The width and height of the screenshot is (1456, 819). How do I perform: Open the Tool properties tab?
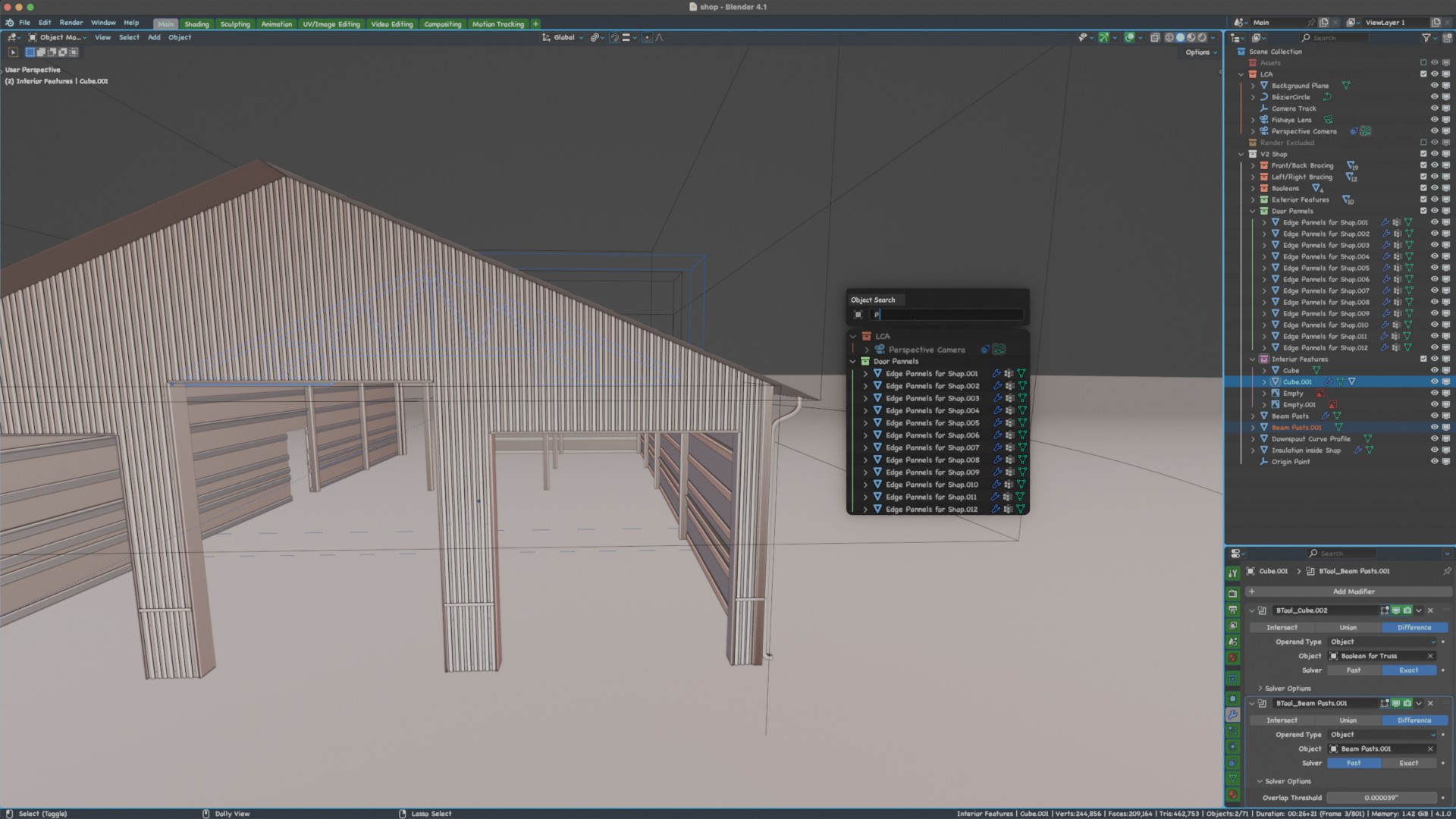pyautogui.click(x=1233, y=573)
